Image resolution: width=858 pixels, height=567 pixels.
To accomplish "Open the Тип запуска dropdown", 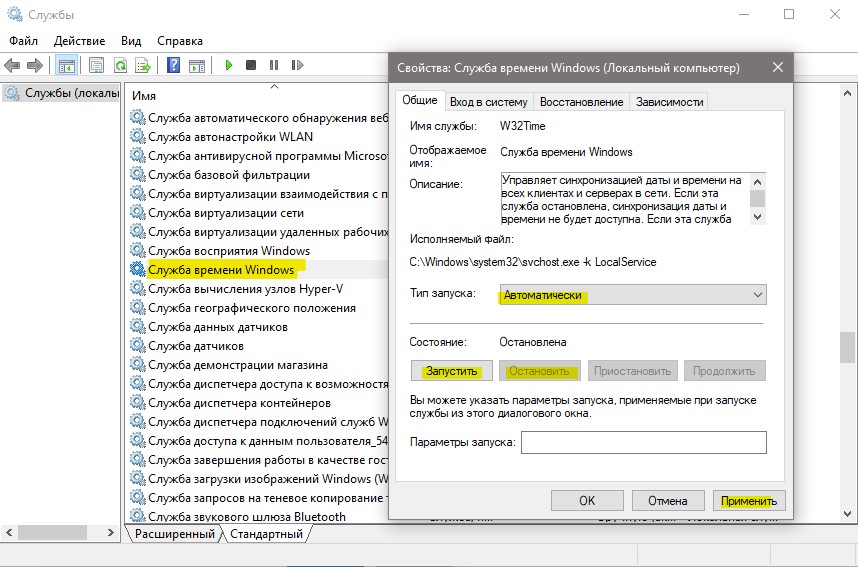I will pyautogui.click(x=633, y=294).
